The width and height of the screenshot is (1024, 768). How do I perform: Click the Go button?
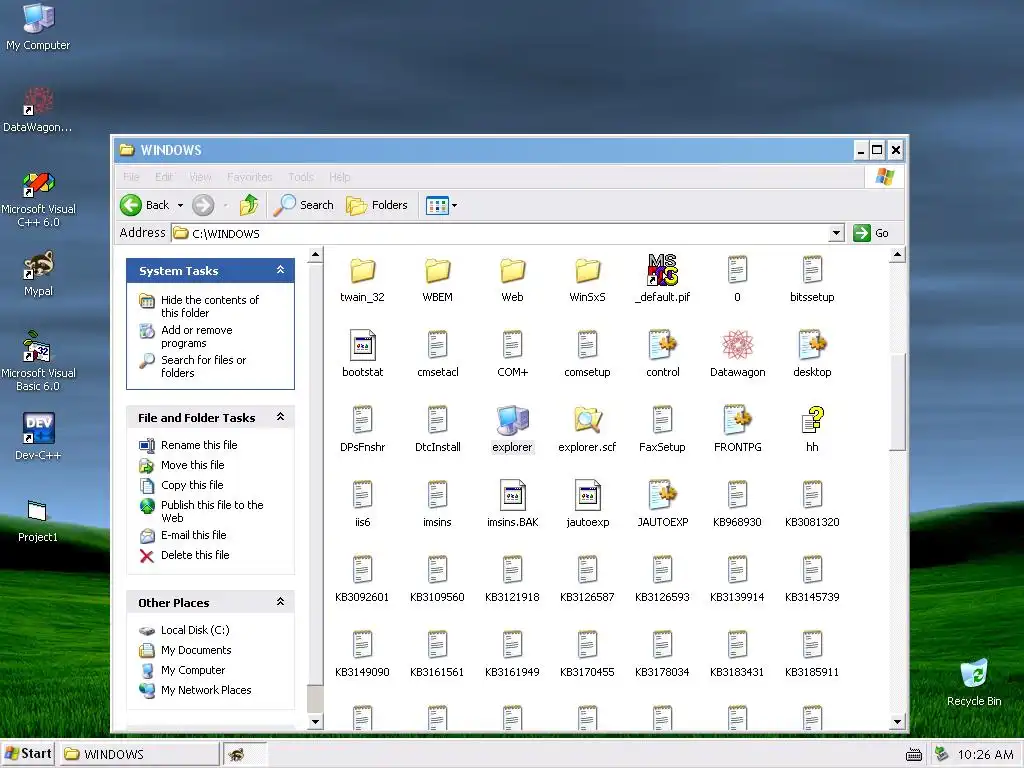[x=871, y=233]
